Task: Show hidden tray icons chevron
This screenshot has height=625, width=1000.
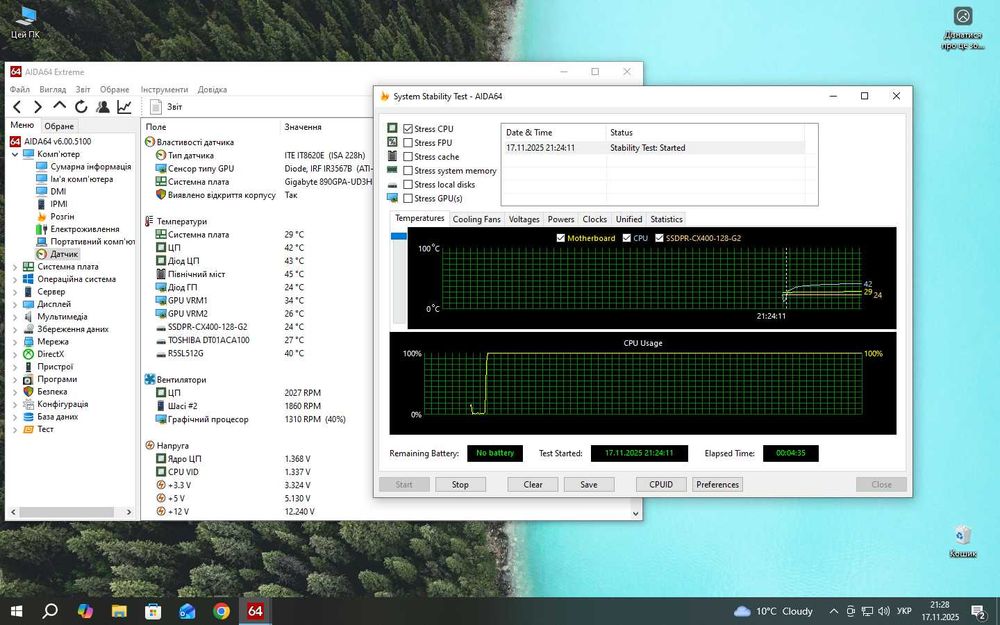Action: point(834,612)
